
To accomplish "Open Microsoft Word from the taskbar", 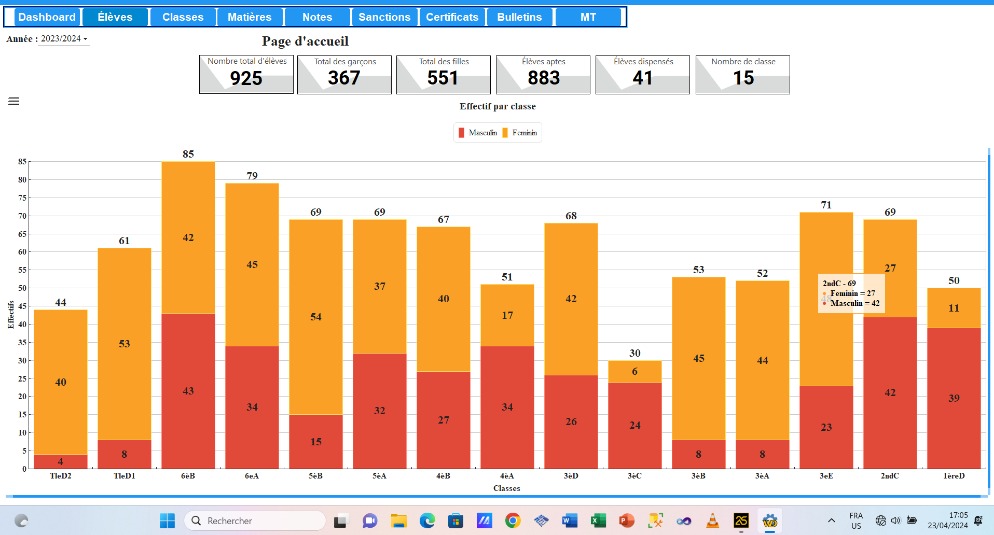I will (x=570, y=520).
